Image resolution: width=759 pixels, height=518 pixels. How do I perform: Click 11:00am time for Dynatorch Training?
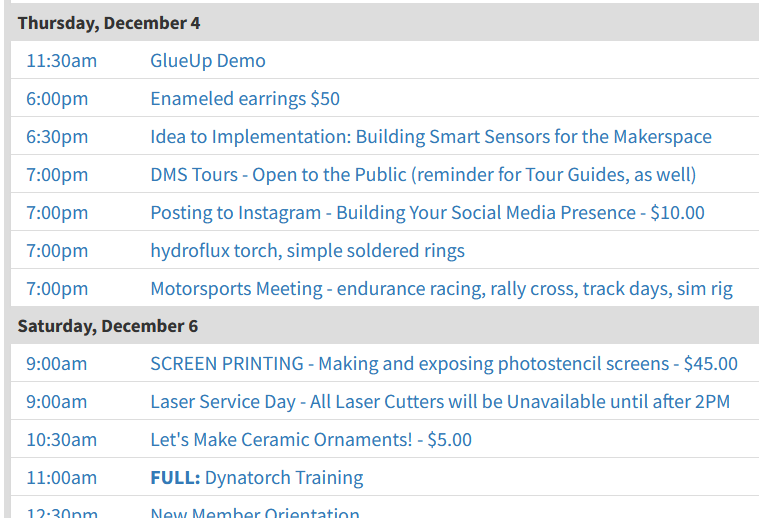[x=61, y=478]
